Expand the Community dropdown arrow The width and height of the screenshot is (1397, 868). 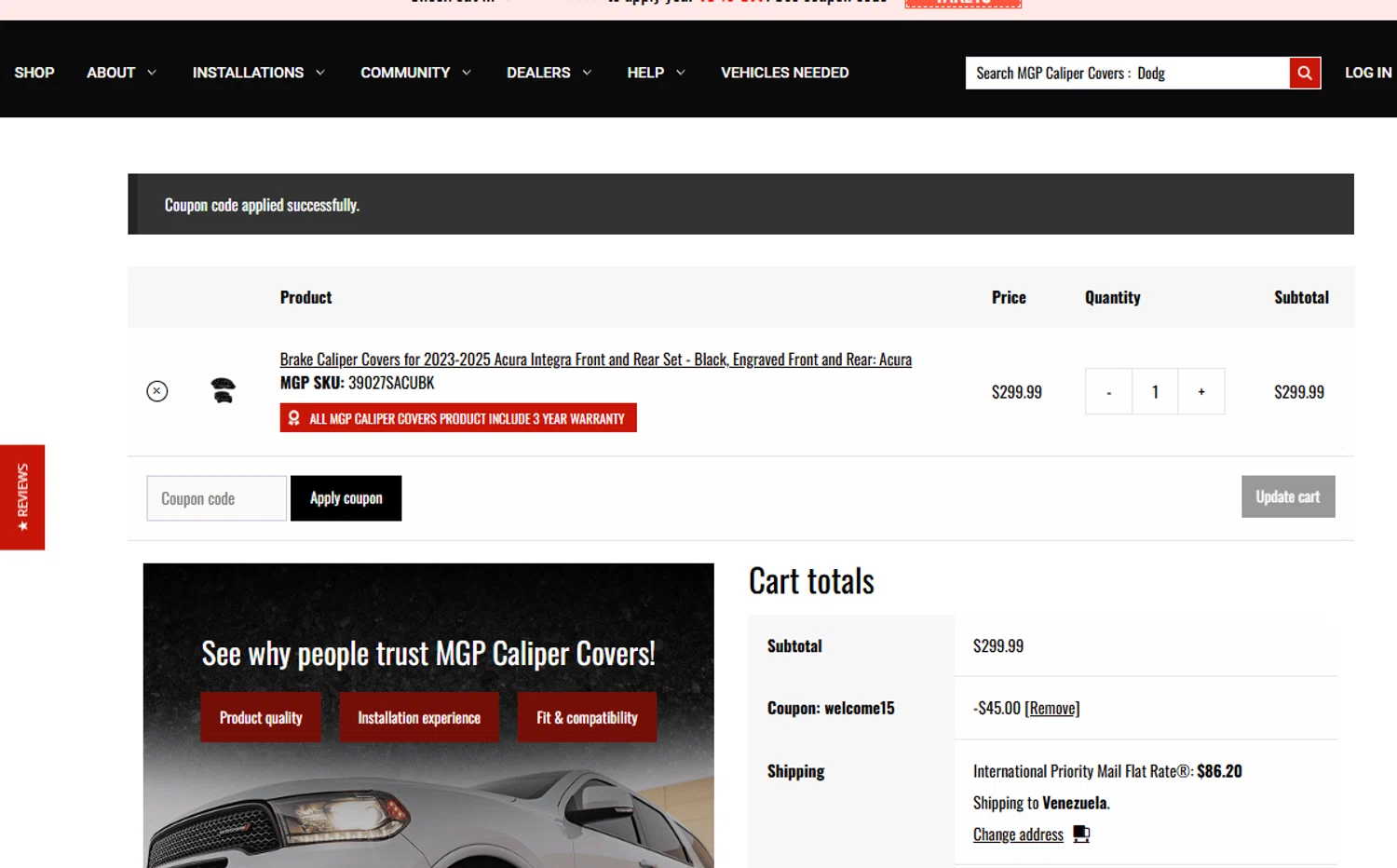(x=467, y=73)
